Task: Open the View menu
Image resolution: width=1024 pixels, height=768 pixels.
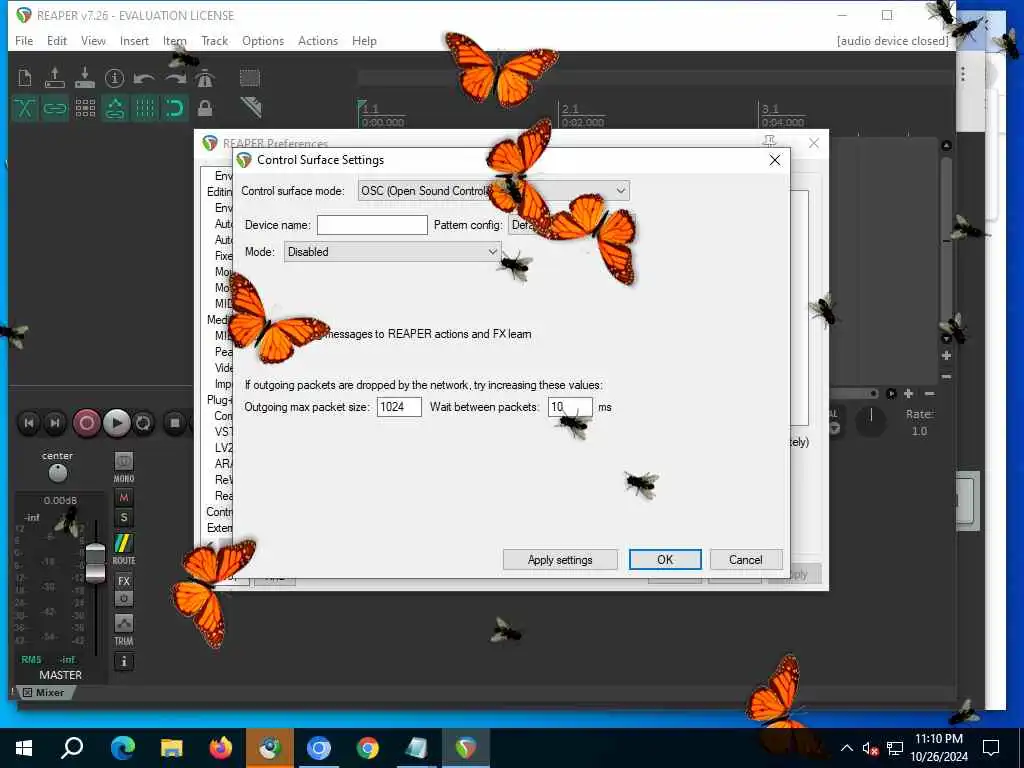Action: click(x=93, y=40)
